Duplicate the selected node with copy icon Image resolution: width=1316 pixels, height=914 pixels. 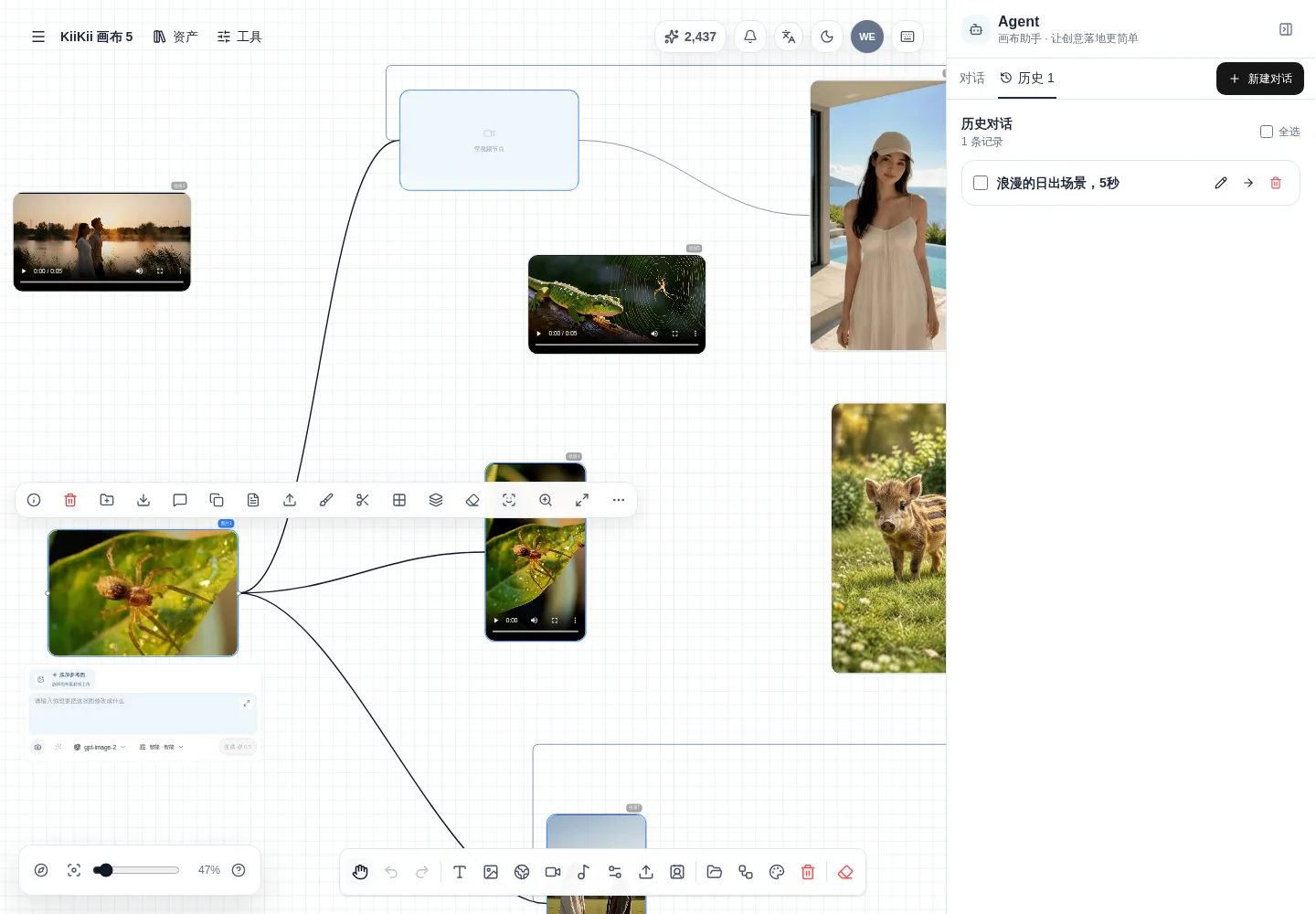(217, 500)
